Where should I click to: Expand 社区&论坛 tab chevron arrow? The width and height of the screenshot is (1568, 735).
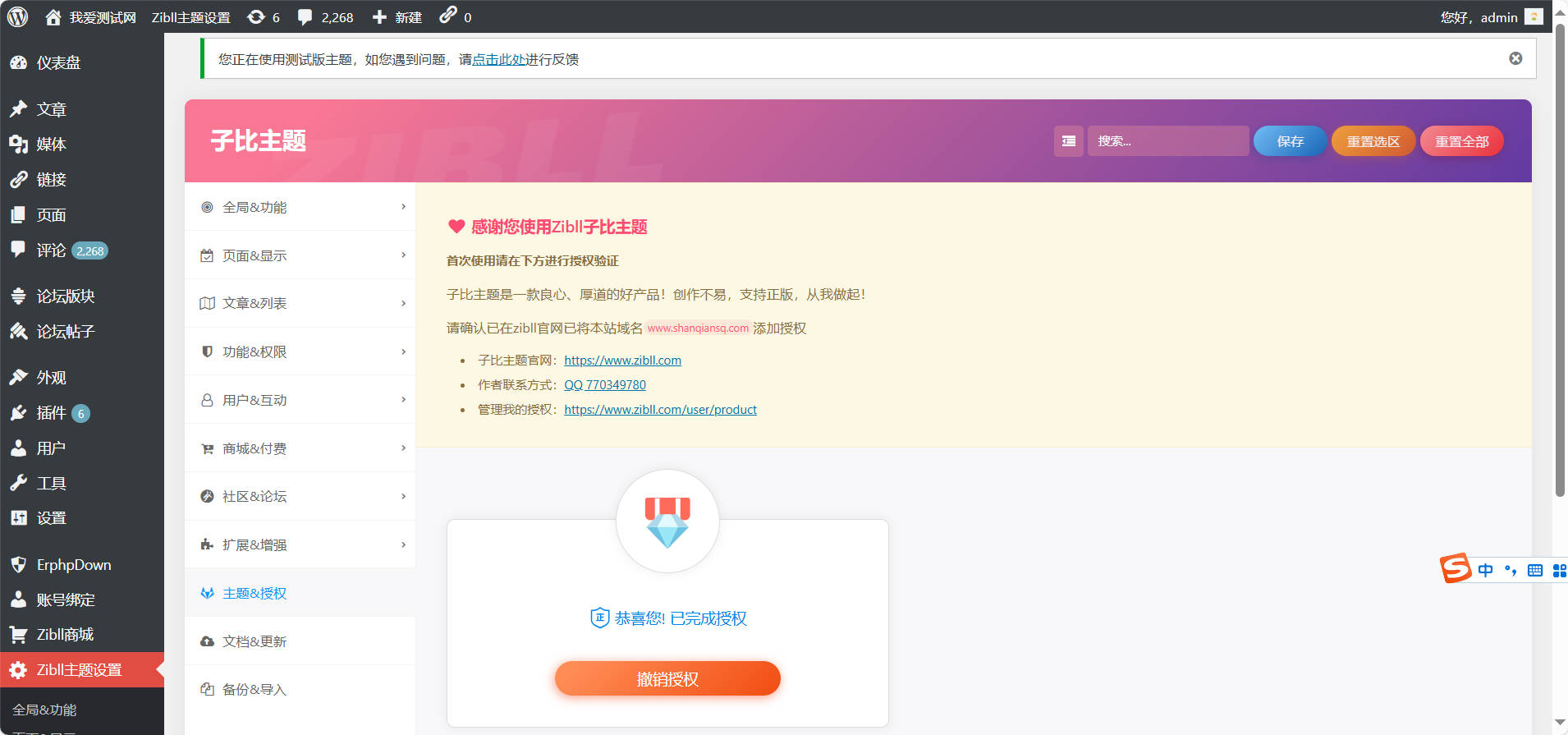[x=403, y=496]
